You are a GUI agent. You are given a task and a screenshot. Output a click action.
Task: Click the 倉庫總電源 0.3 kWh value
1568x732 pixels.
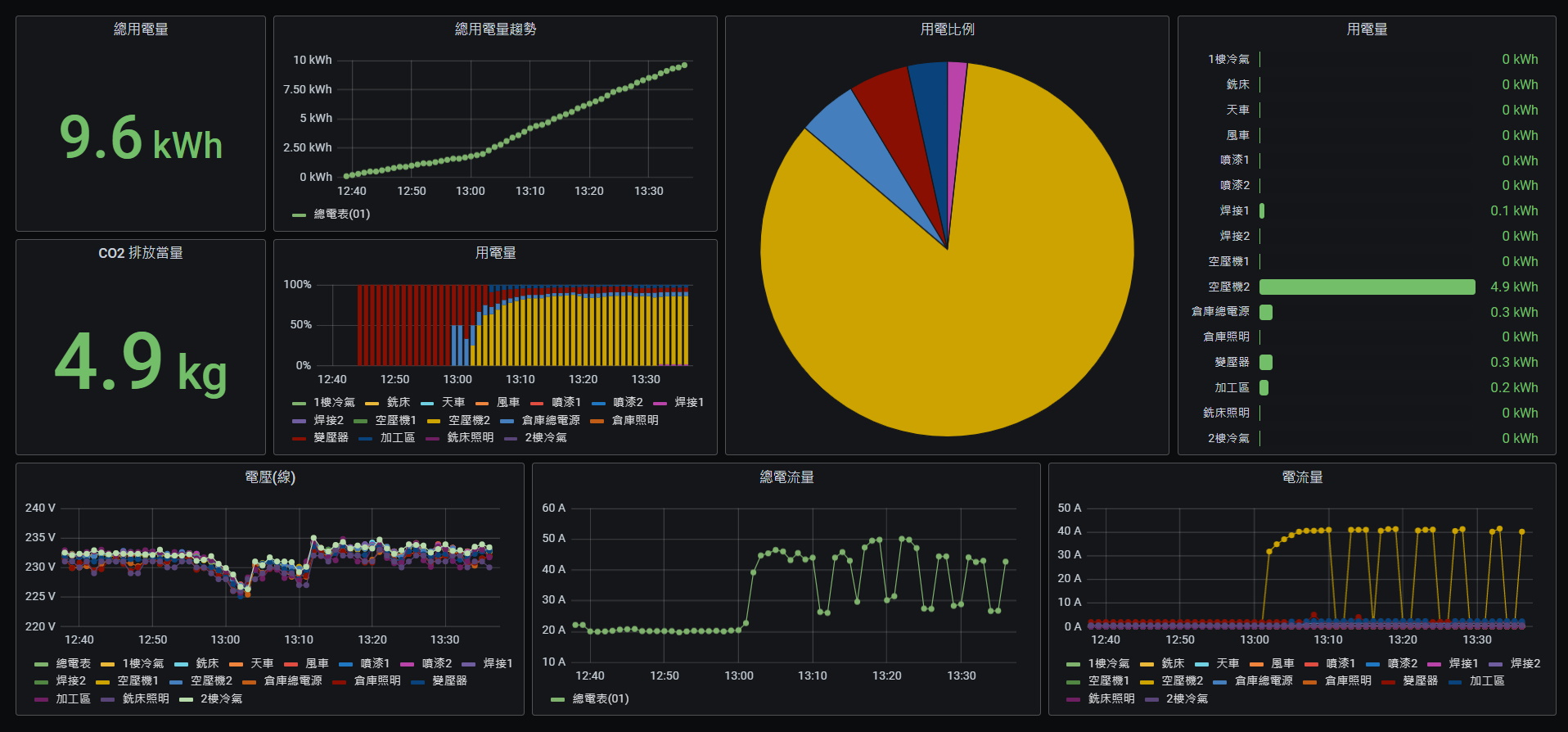1513,313
